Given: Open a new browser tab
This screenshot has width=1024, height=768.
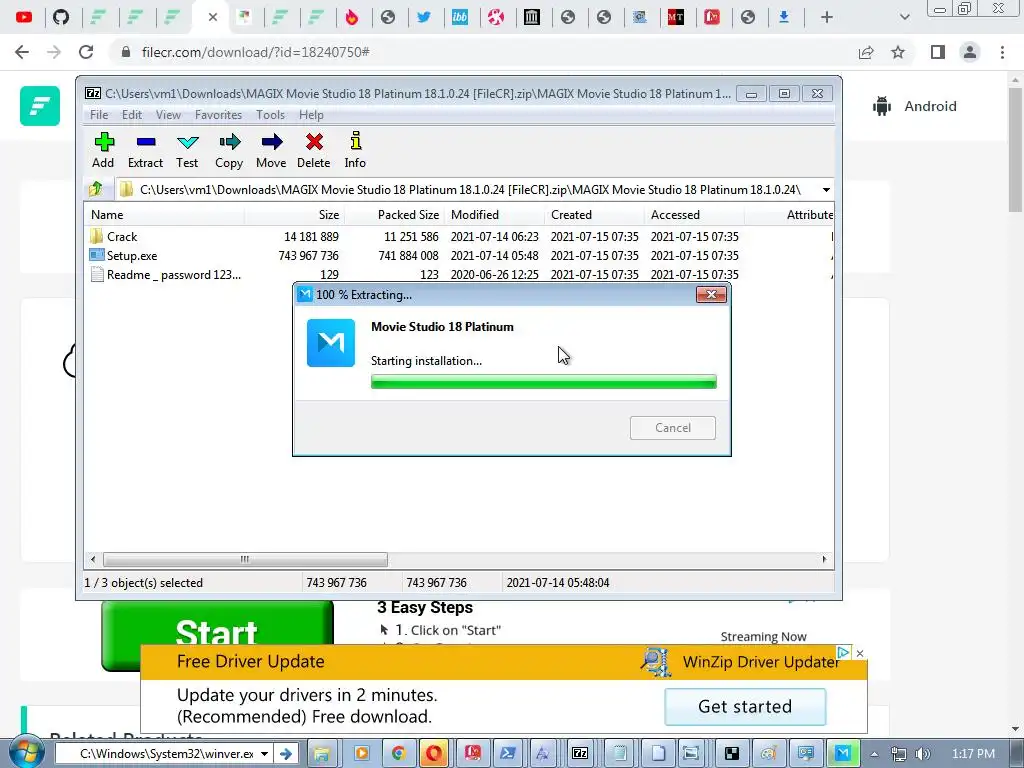Looking at the screenshot, I should tap(827, 18).
